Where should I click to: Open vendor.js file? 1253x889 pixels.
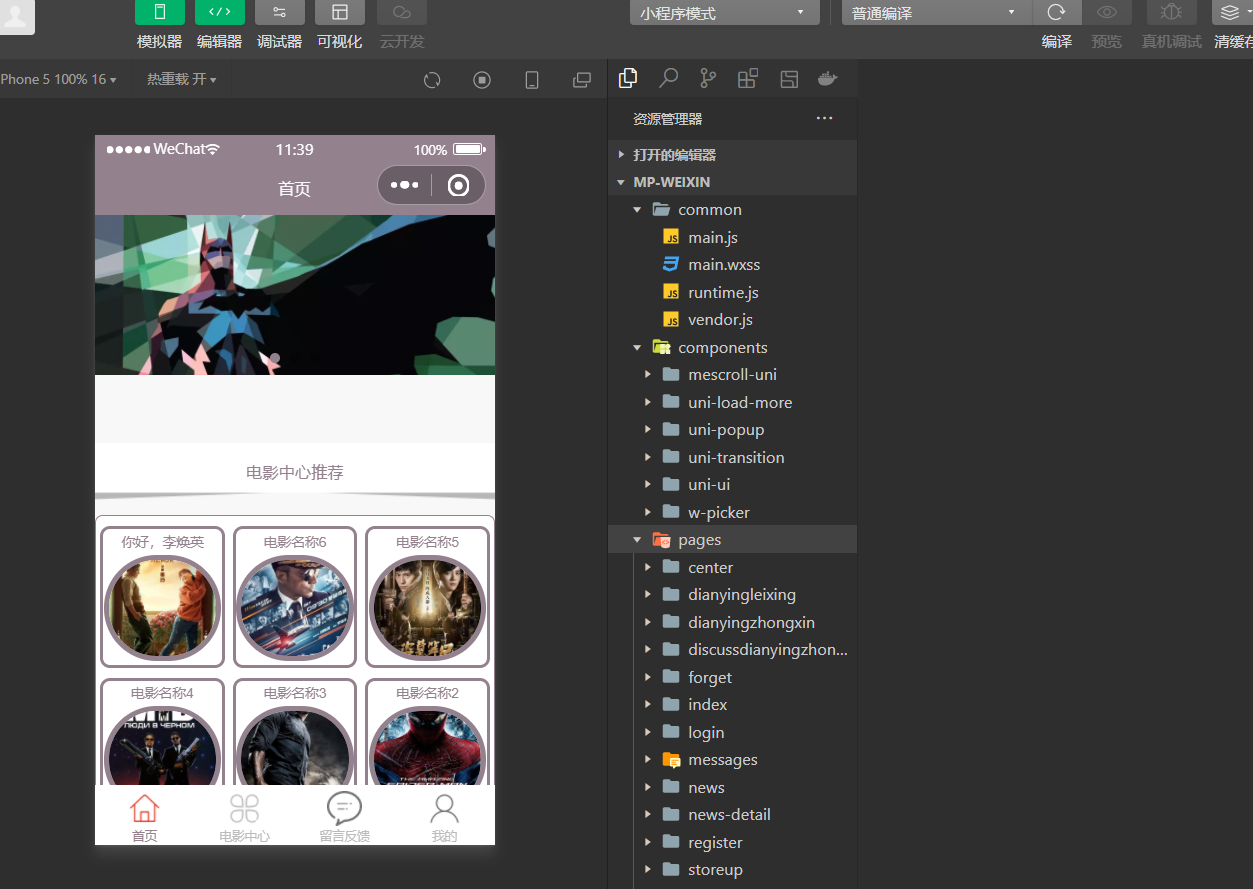pyautogui.click(x=732, y=319)
